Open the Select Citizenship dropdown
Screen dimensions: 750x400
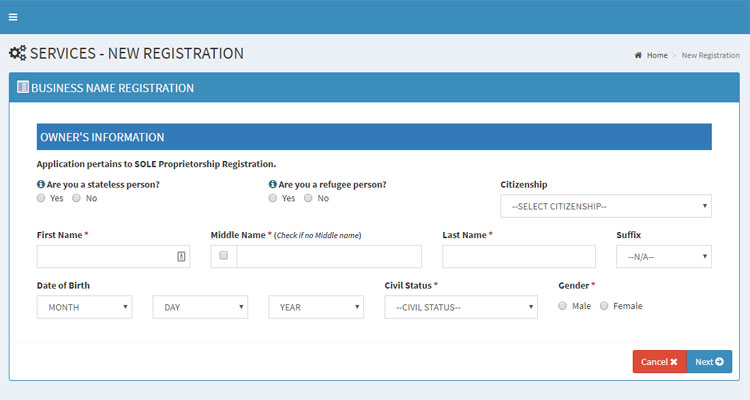[x=606, y=206]
